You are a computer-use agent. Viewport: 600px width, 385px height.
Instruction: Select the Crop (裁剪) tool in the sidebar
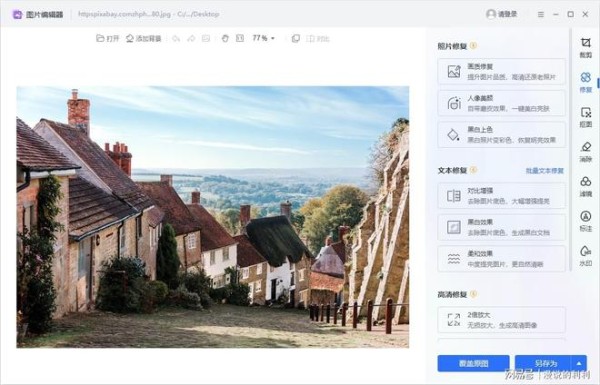585,47
